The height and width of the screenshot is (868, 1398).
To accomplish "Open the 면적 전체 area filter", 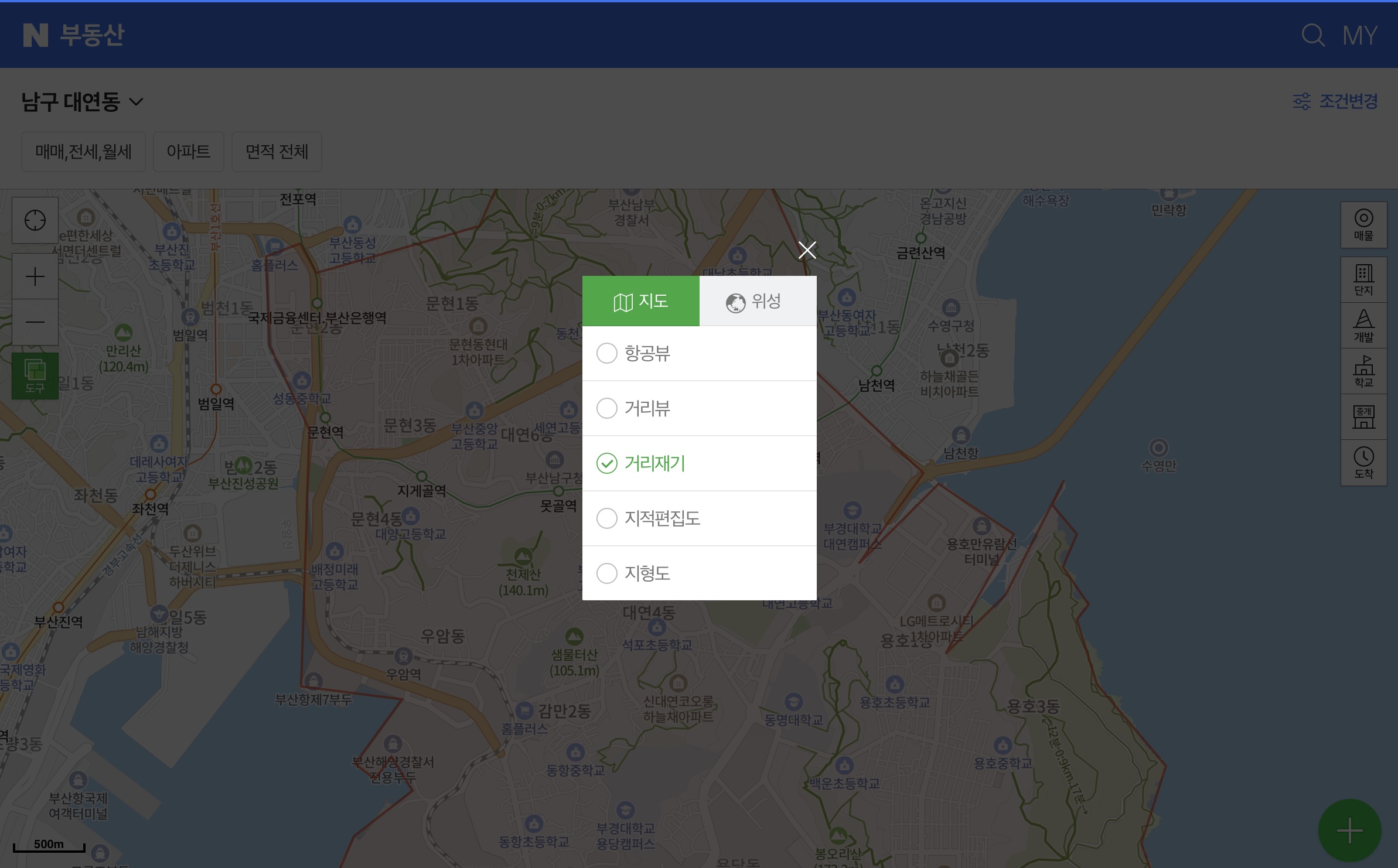I will click(277, 152).
